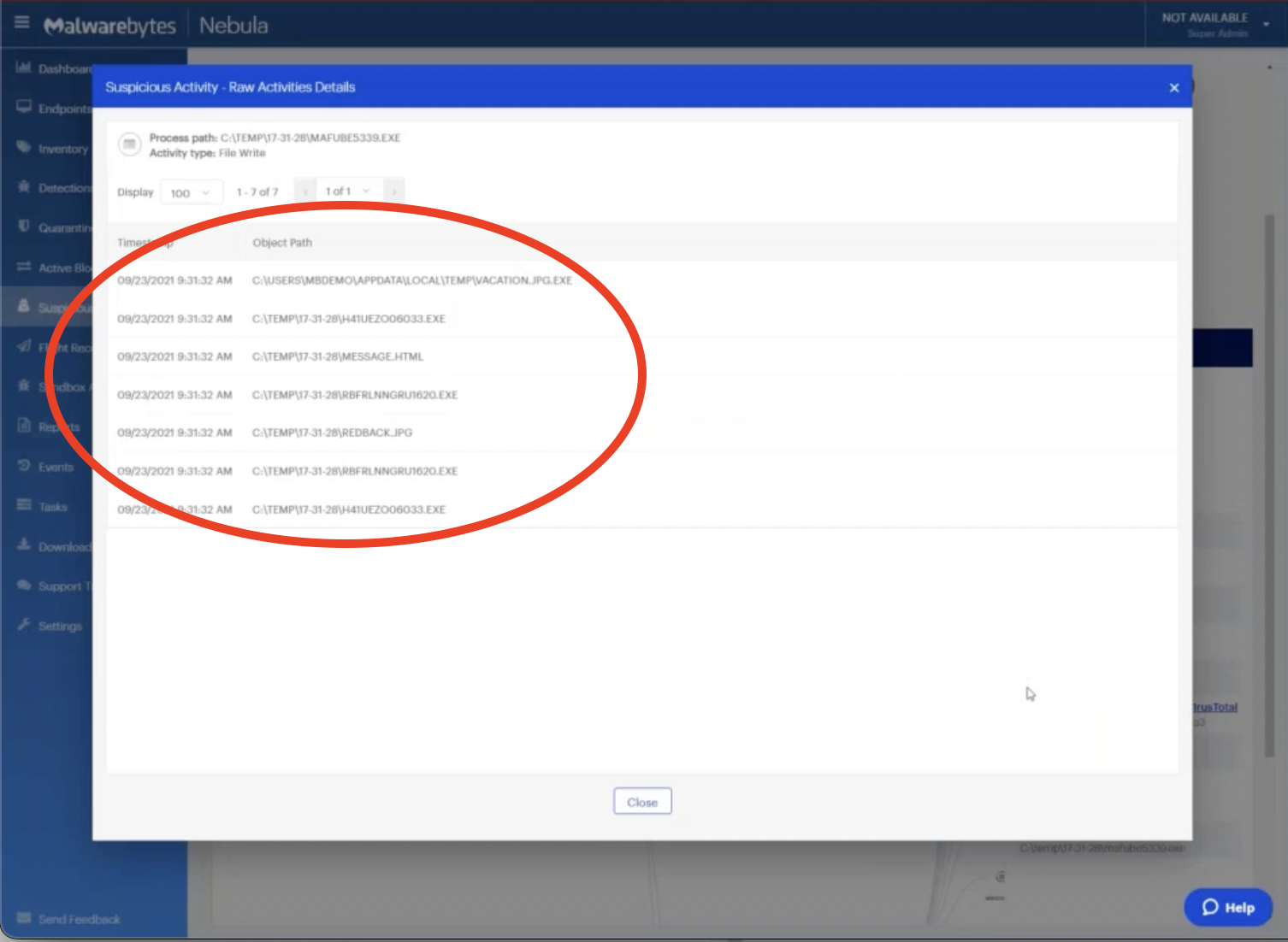The image size is (1288, 942).
Task: Select the REDBACK.JPG object path row
Action: coord(641,433)
